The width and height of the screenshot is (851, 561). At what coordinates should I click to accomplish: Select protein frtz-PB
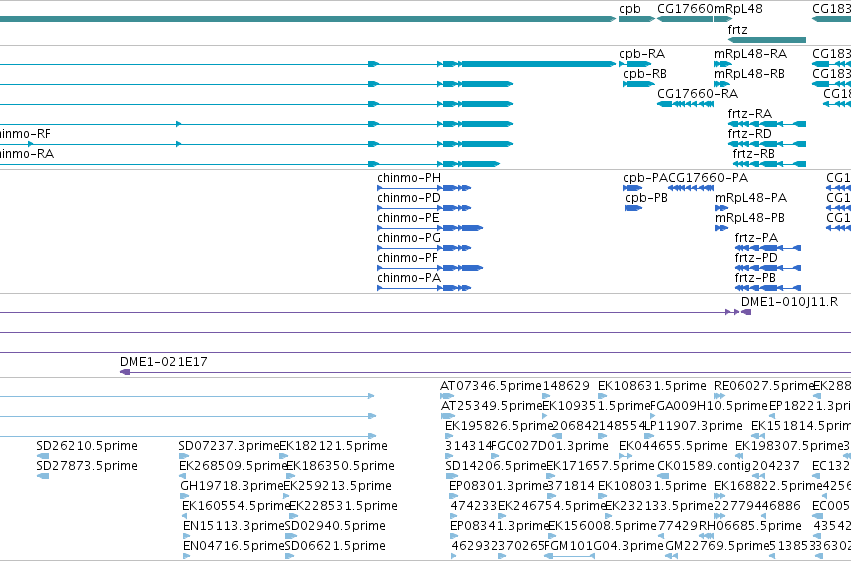coord(768,288)
